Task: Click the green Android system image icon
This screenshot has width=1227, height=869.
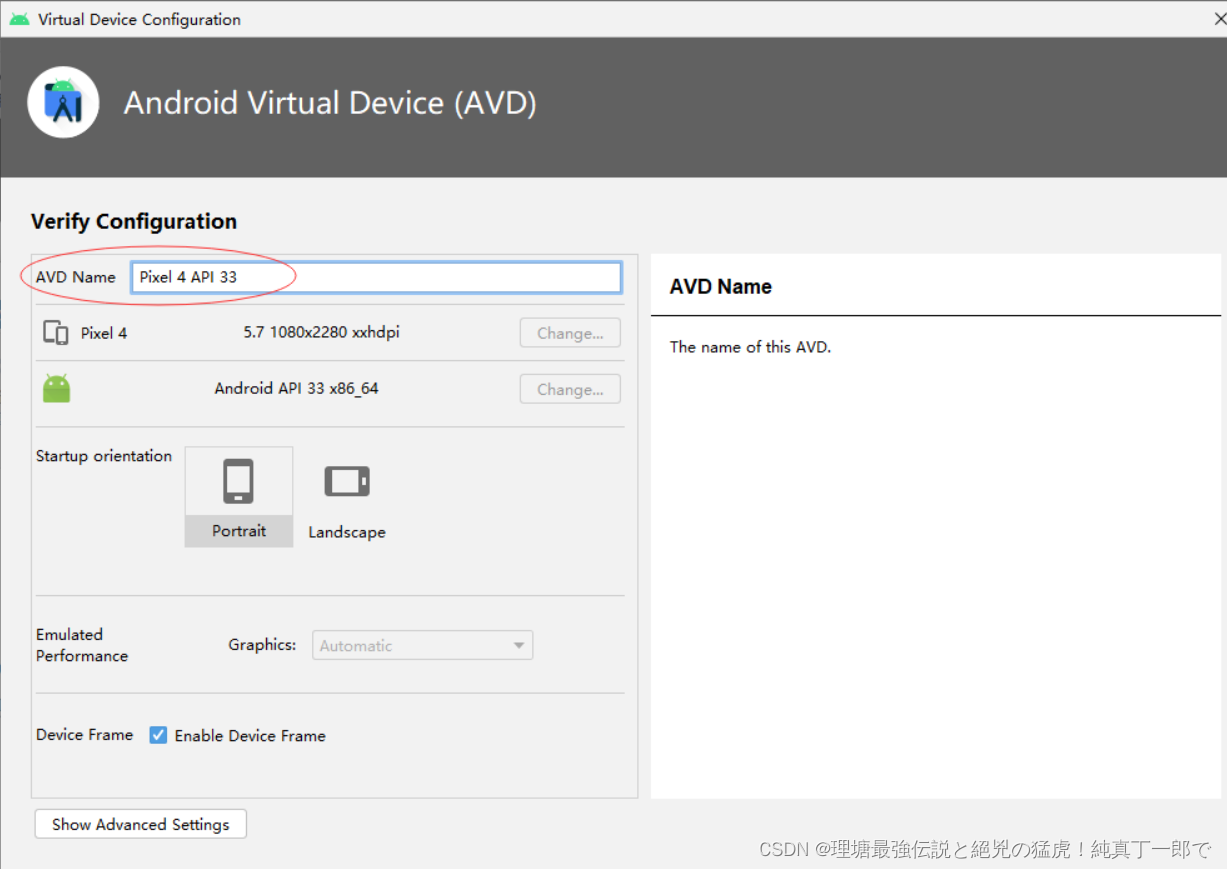Action: (57, 388)
